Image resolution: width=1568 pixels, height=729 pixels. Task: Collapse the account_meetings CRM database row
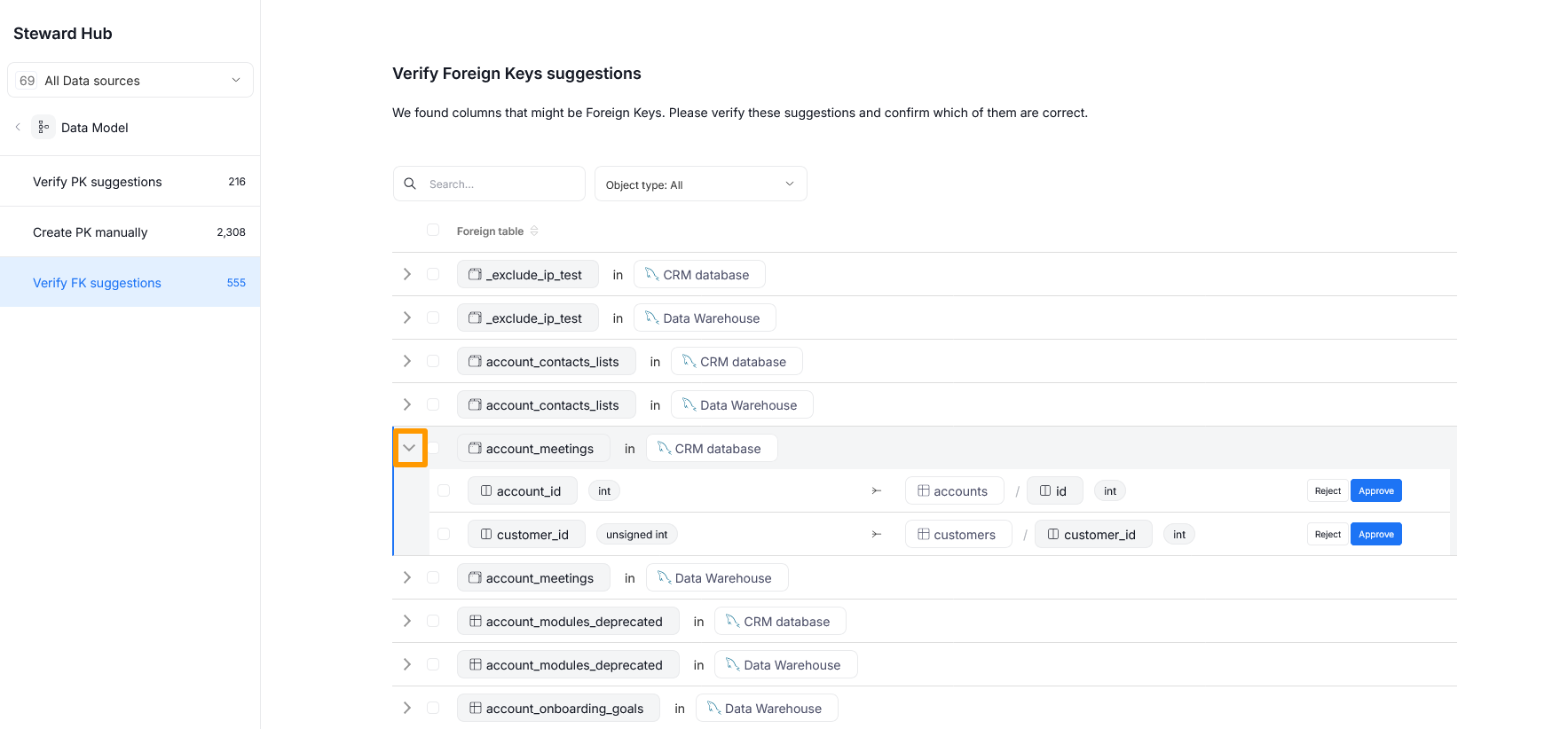coord(409,448)
